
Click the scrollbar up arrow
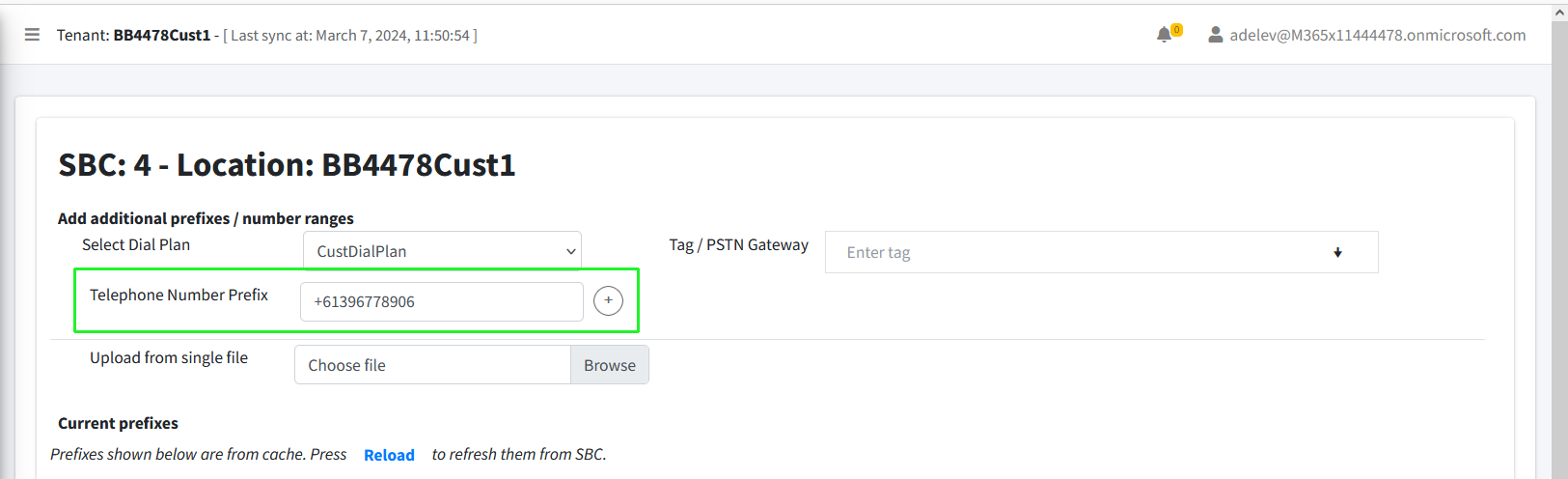point(1559,13)
